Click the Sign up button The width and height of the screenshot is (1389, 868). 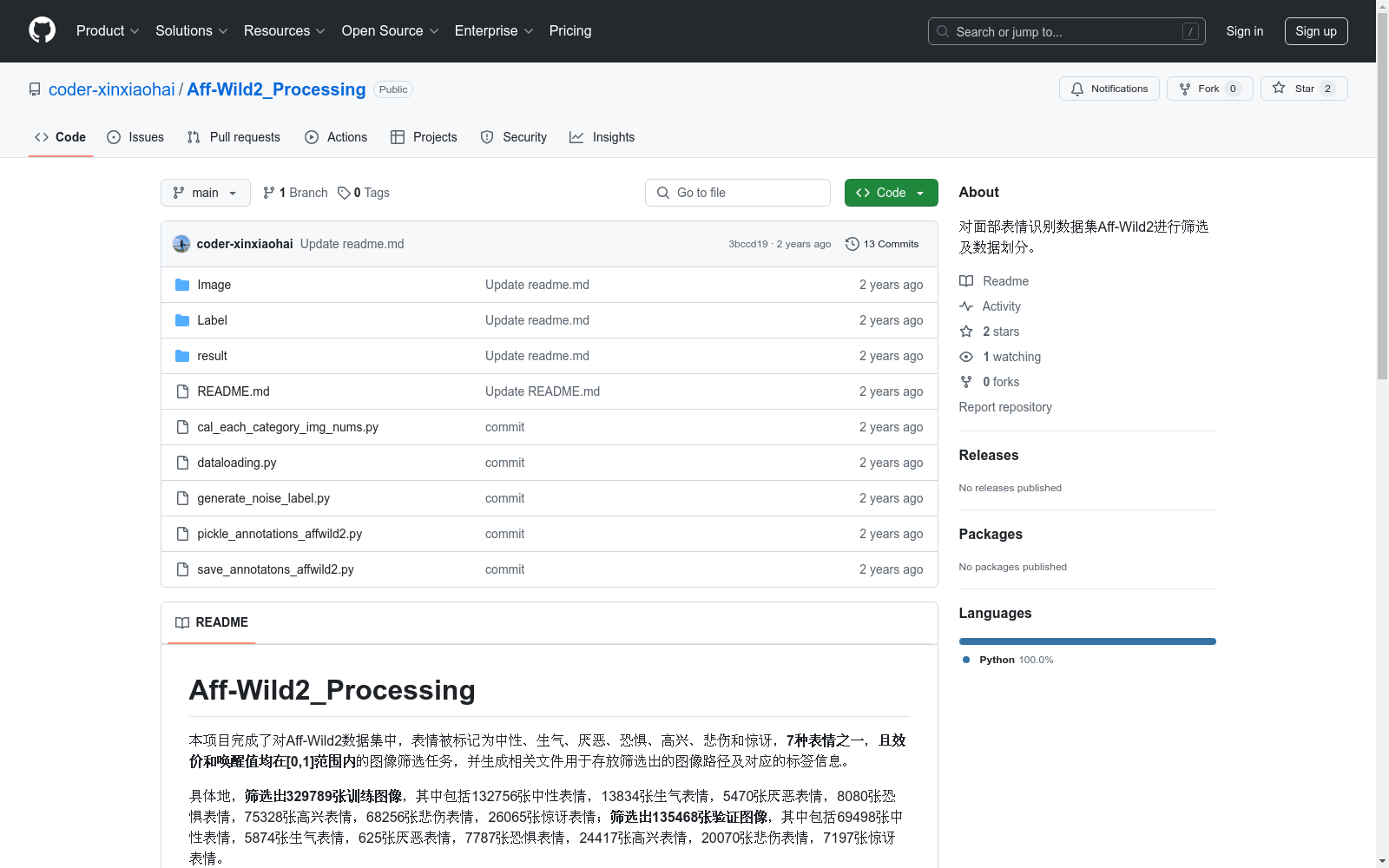[x=1316, y=31]
